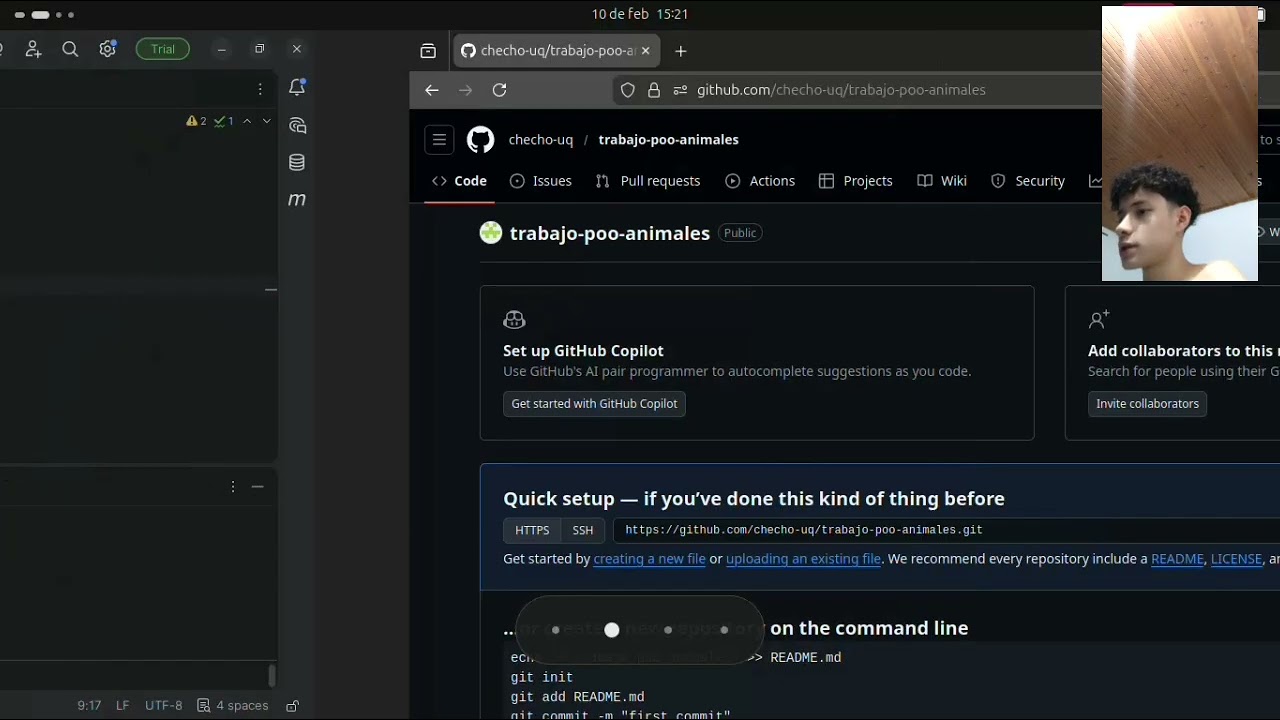The width and height of the screenshot is (1280, 720).
Task: Click the warnings count indicator
Action: (196, 121)
